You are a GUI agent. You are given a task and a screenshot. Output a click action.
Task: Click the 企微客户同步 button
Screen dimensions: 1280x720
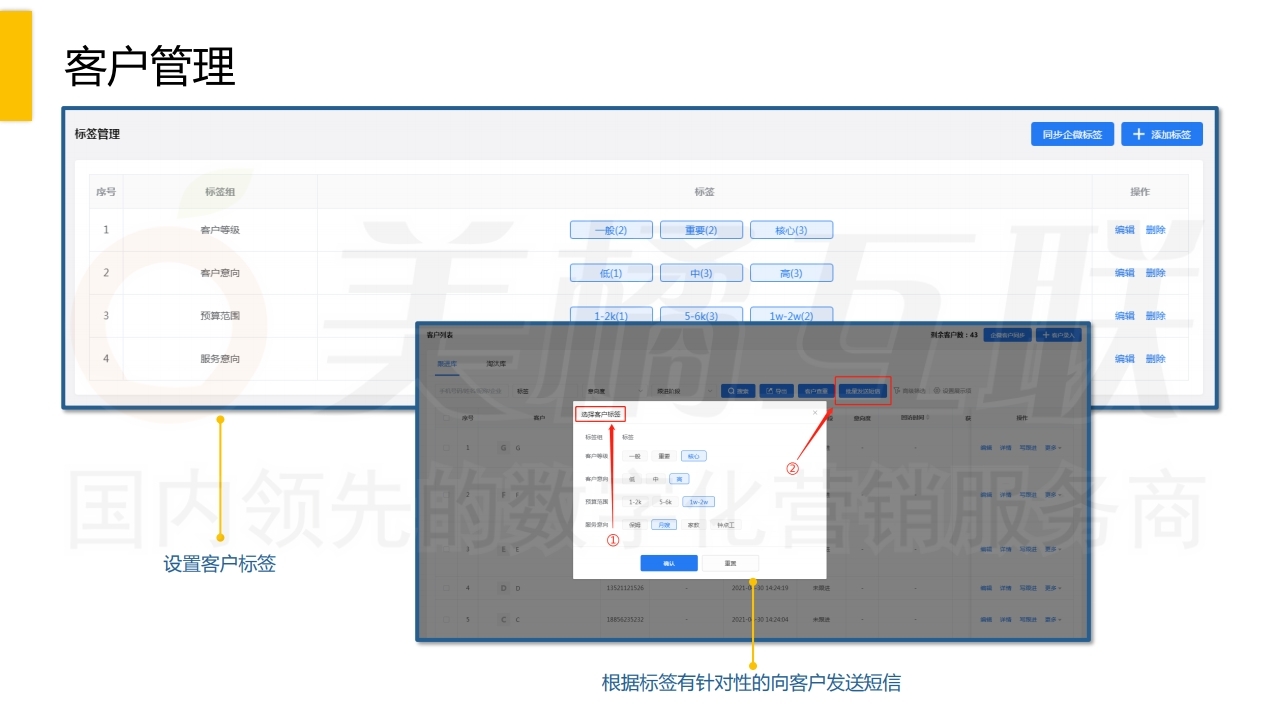pos(1007,335)
